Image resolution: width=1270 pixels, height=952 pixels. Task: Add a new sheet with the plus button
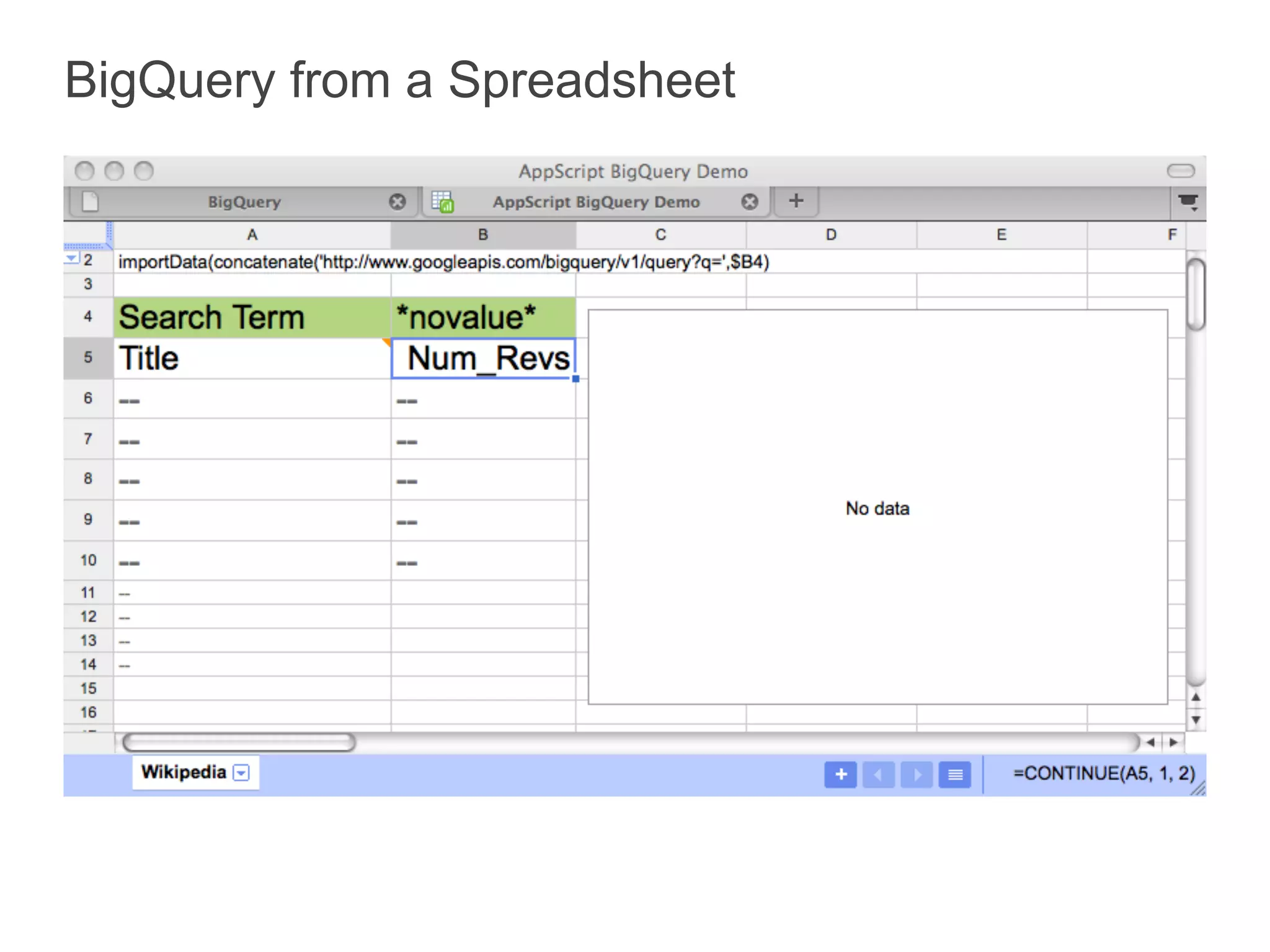tap(841, 775)
